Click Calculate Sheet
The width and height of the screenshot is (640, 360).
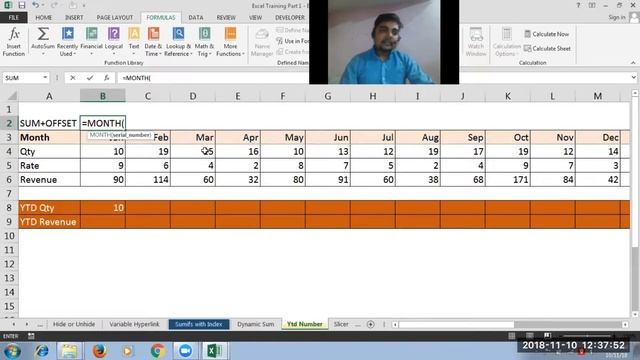(547, 49)
